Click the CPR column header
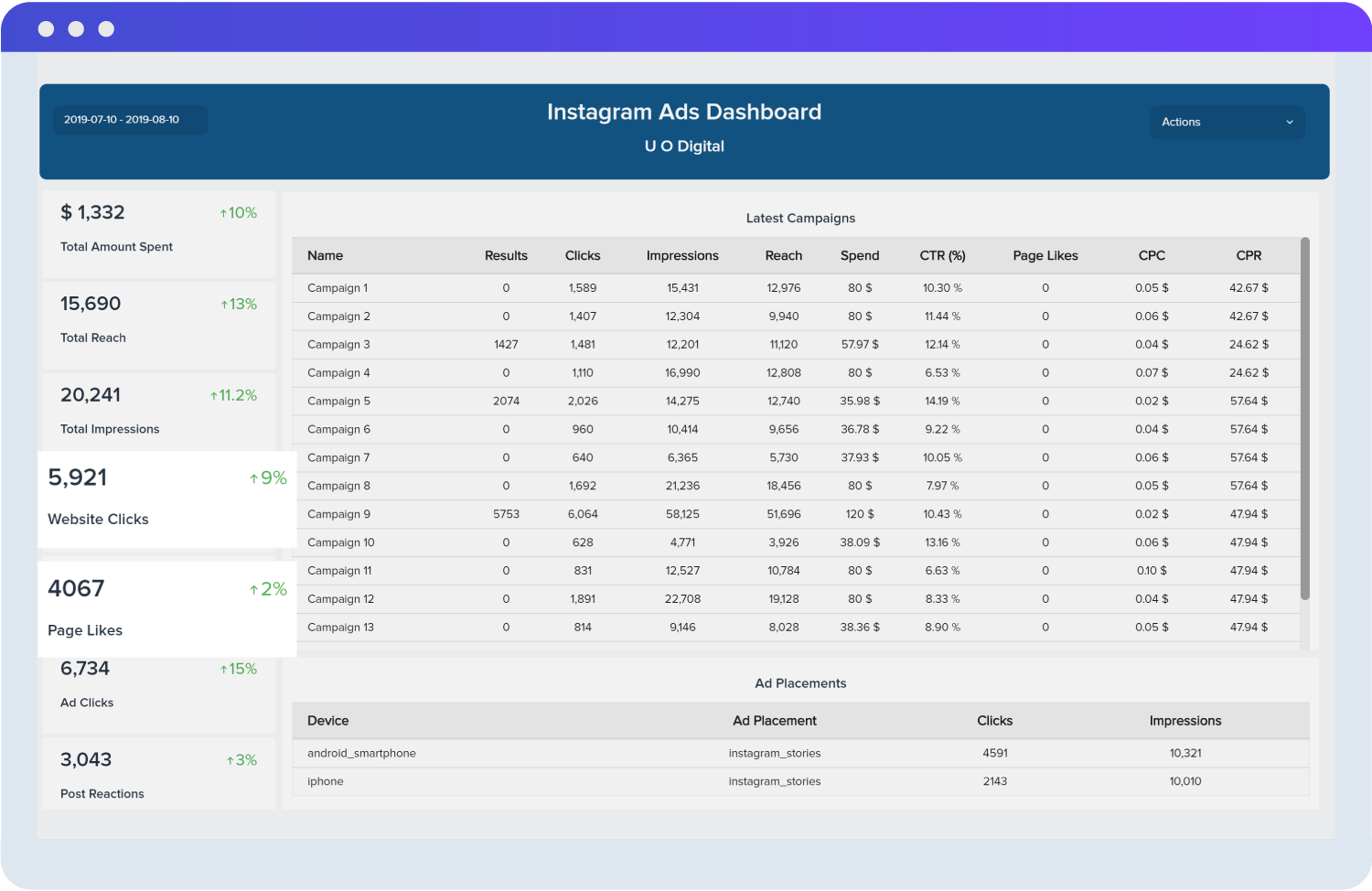 click(1249, 256)
